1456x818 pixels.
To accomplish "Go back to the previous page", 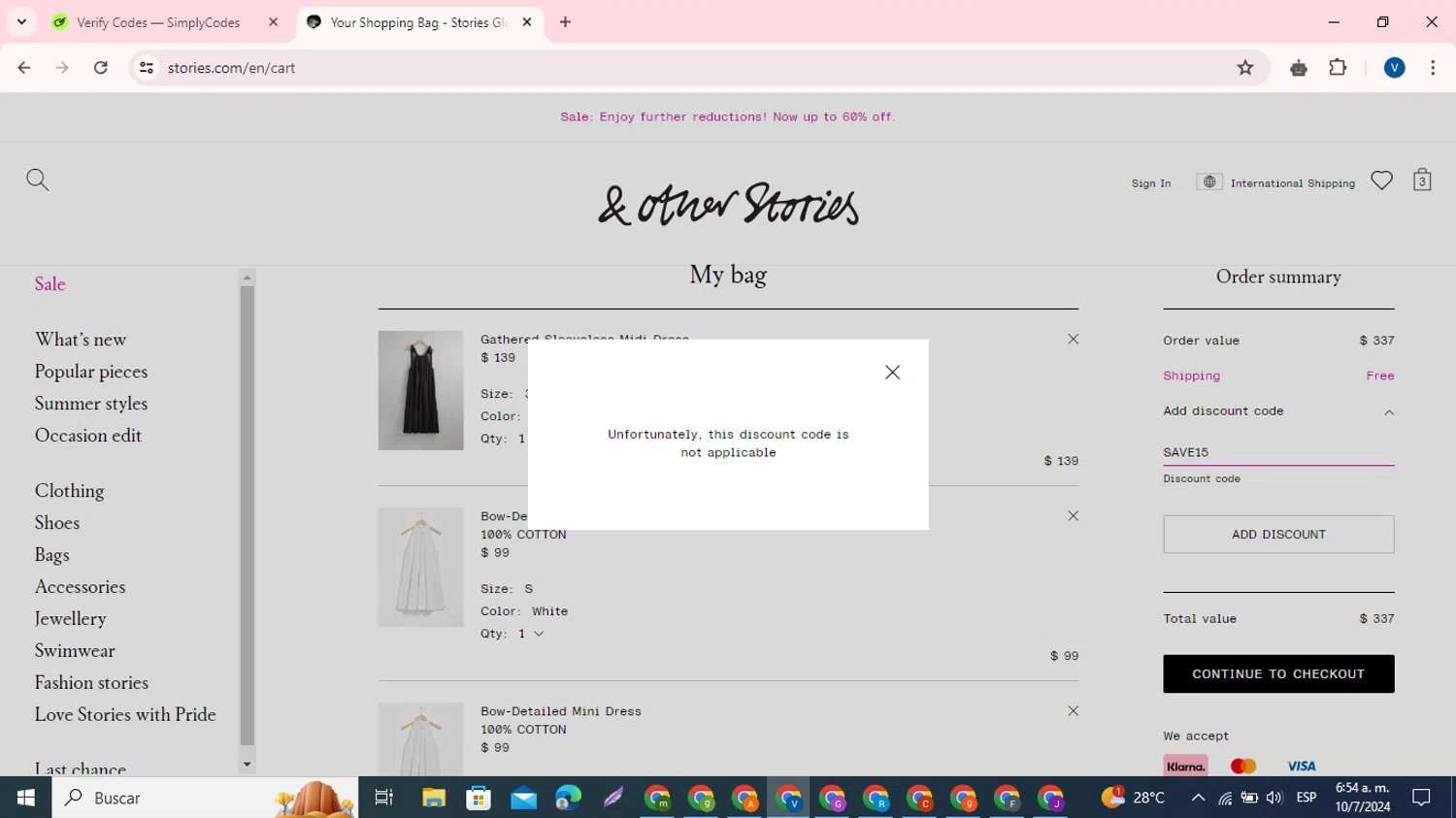I will [24, 68].
